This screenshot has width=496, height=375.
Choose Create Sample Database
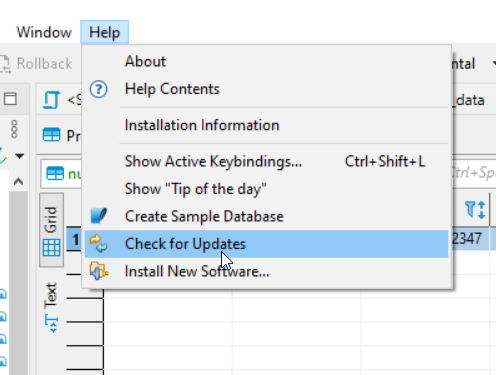(x=266, y=216)
